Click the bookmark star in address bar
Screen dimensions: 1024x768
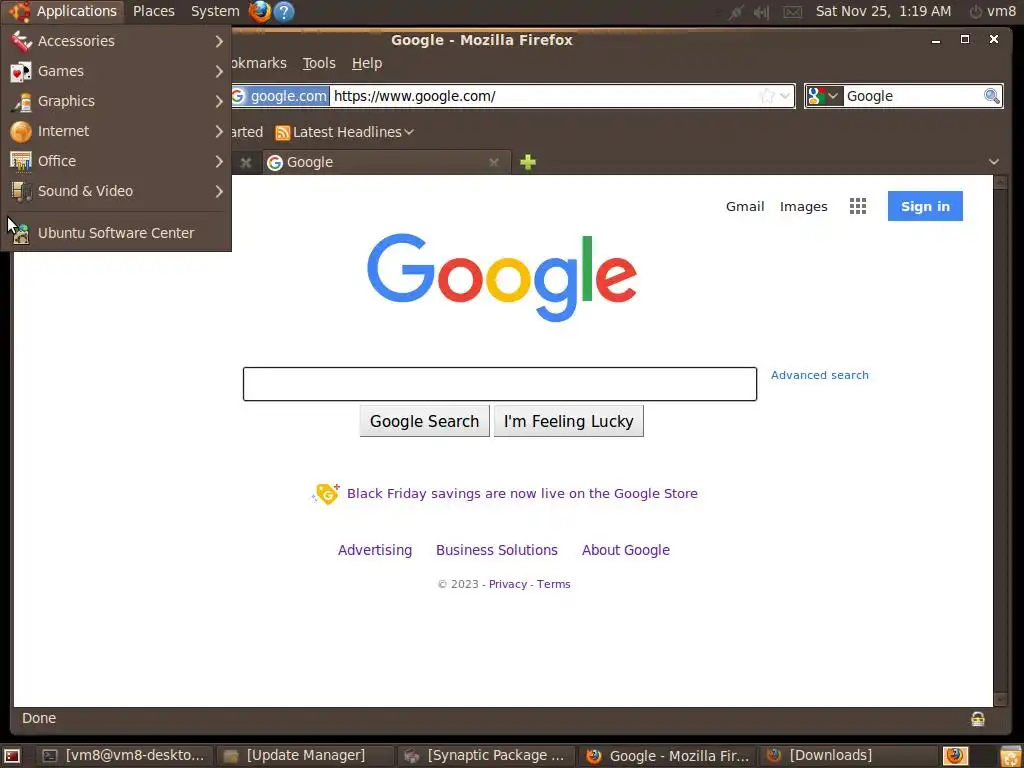(x=767, y=96)
